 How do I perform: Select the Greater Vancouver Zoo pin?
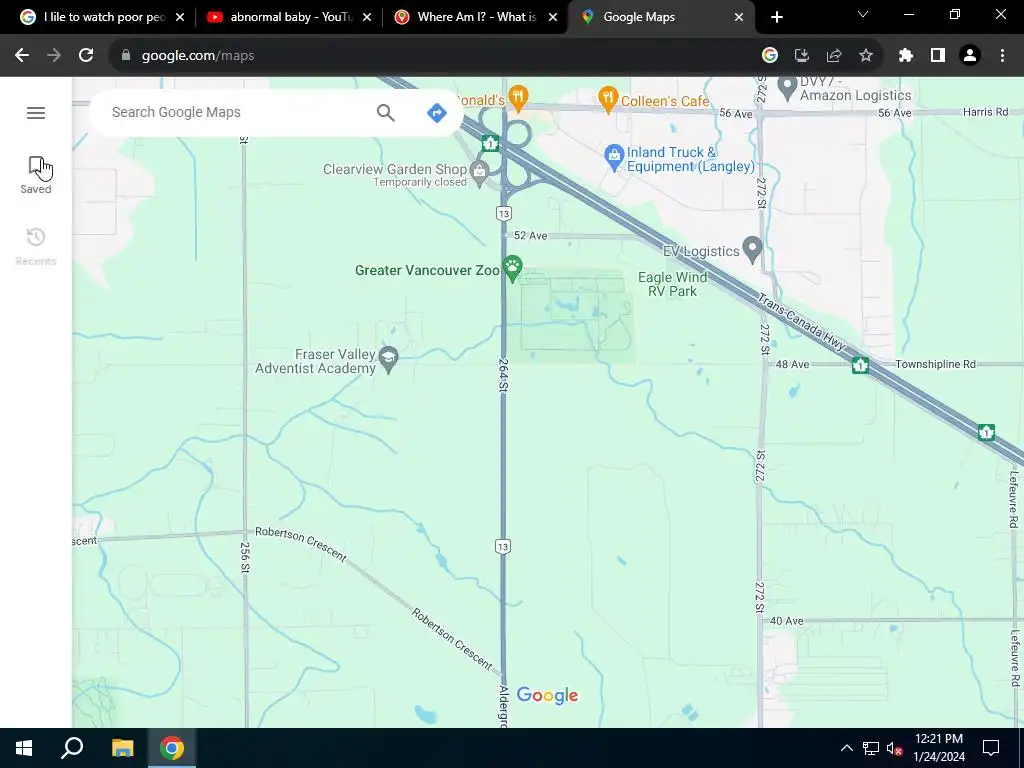(513, 268)
